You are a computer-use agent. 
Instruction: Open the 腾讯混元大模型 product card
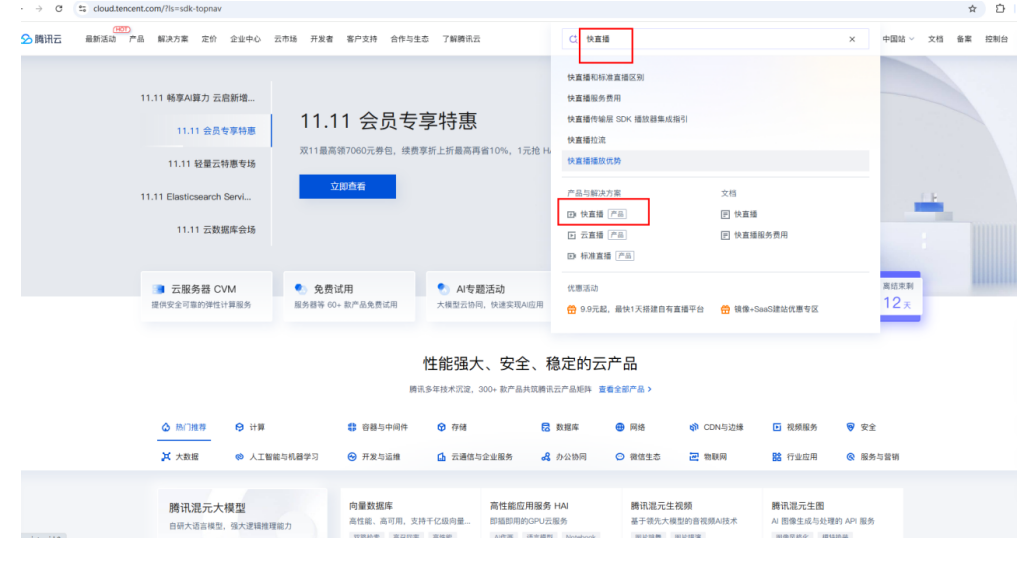pos(241,514)
